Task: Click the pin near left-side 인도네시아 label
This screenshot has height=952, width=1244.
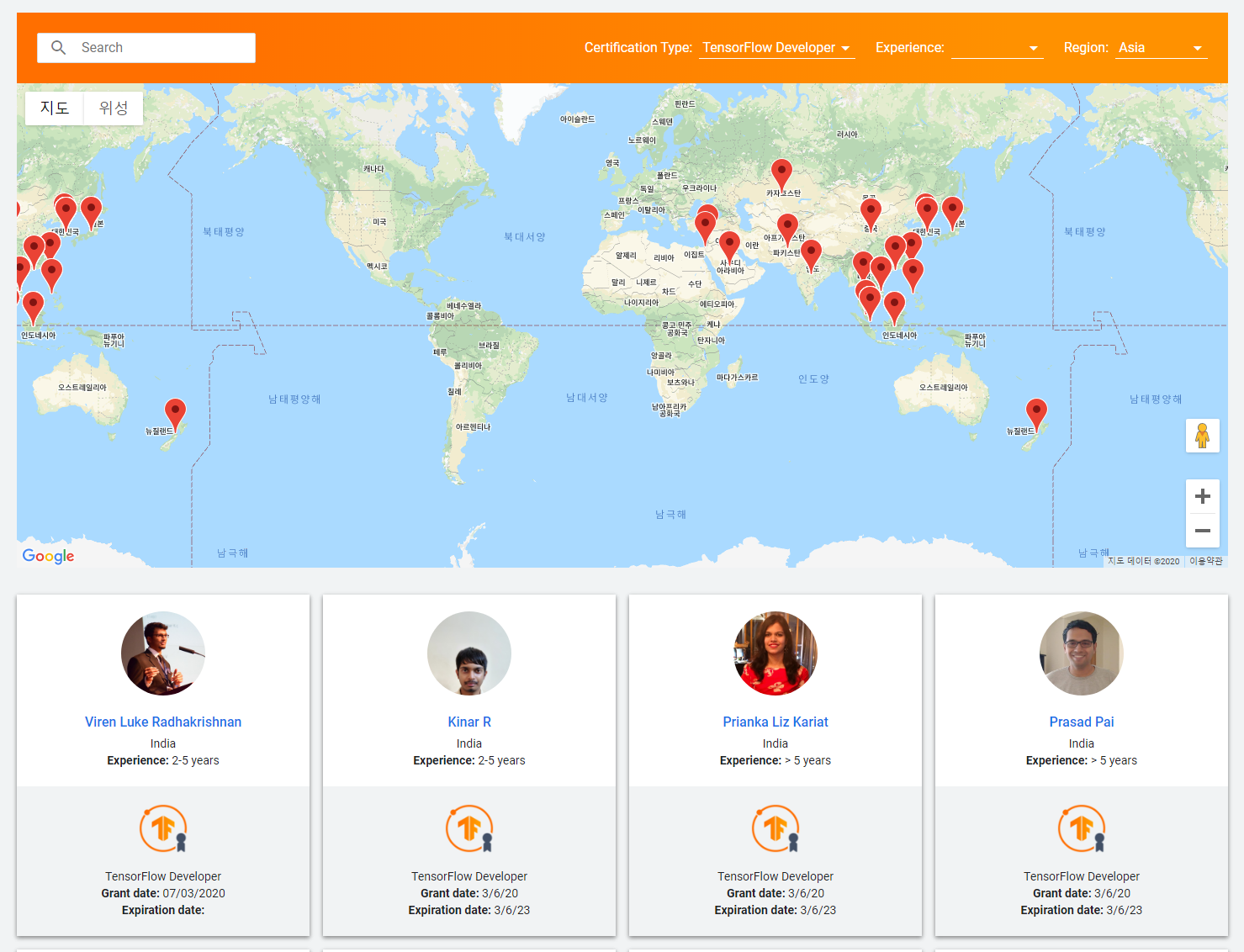Action: pyautogui.click(x=33, y=305)
